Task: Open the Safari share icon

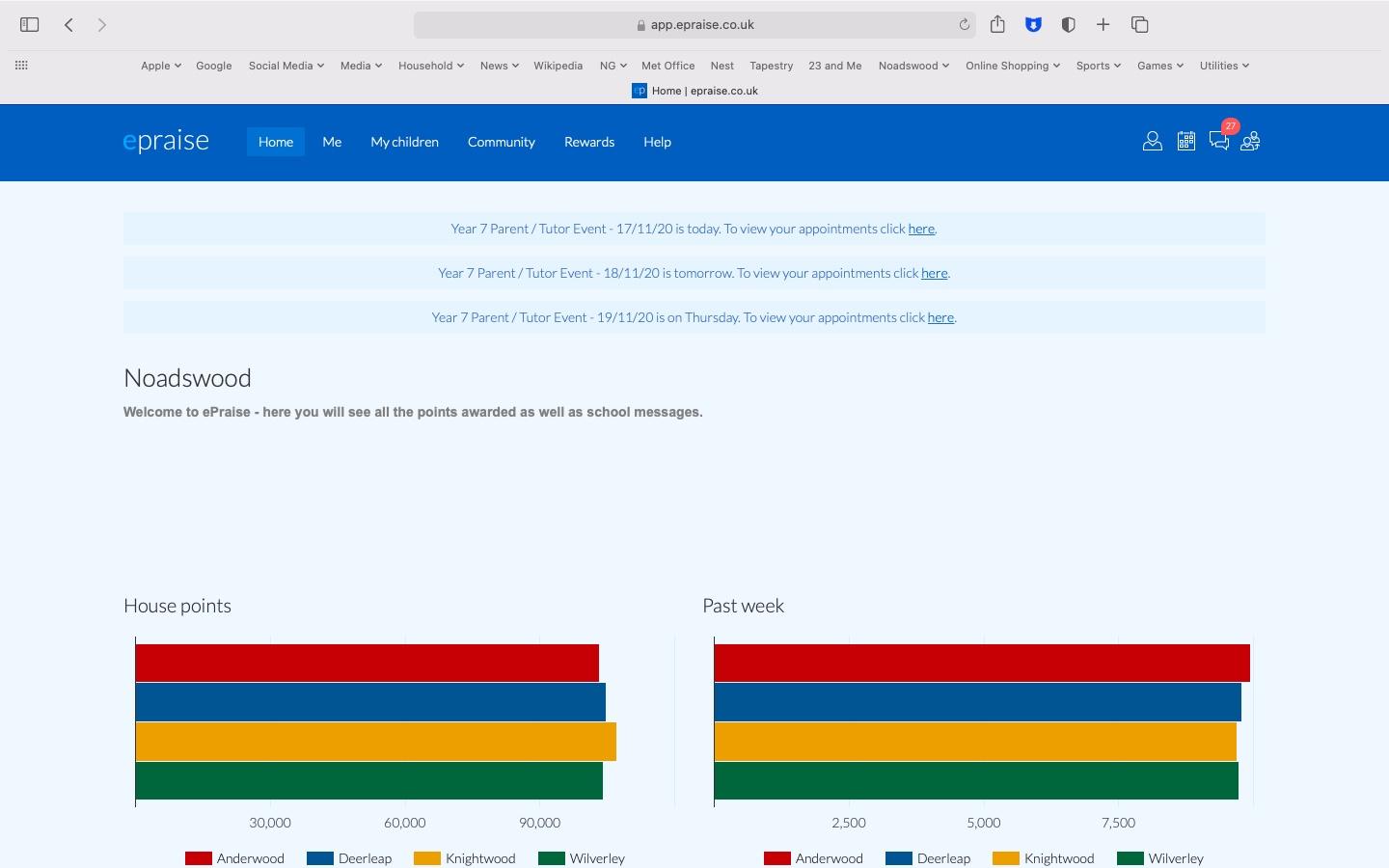Action: pos(997,24)
